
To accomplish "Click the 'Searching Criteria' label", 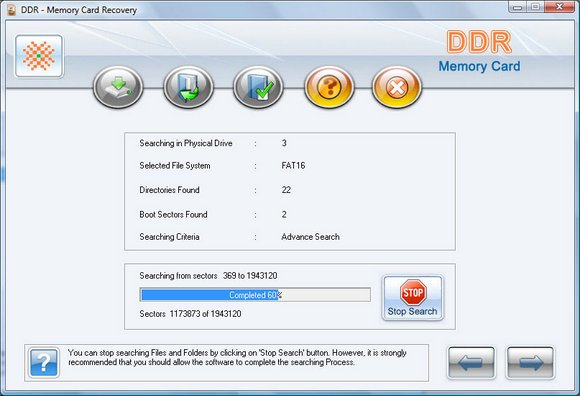I will tap(169, 237).
